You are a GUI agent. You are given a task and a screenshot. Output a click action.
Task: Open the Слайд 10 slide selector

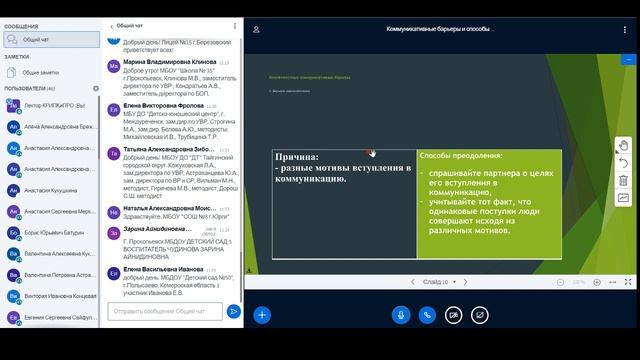(x=439, y=282)
